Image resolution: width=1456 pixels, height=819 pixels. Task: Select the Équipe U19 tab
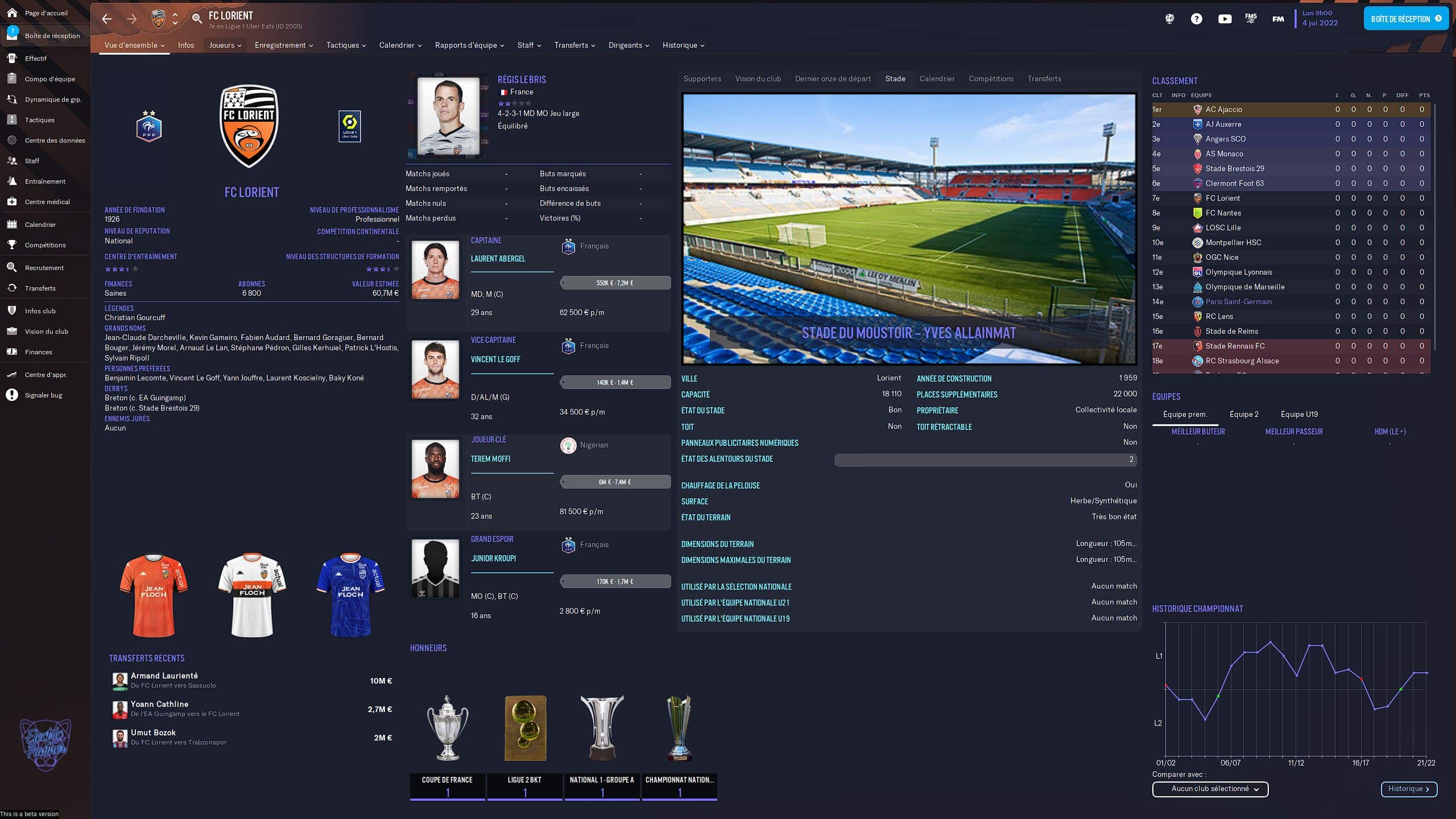click(1298, 414)
